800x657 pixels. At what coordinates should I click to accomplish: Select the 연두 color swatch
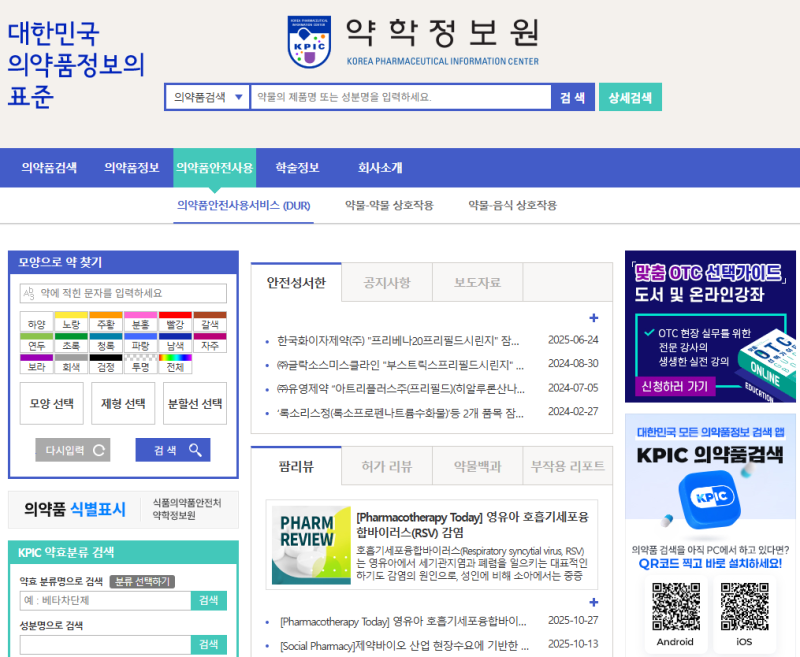tap(37, 343)
